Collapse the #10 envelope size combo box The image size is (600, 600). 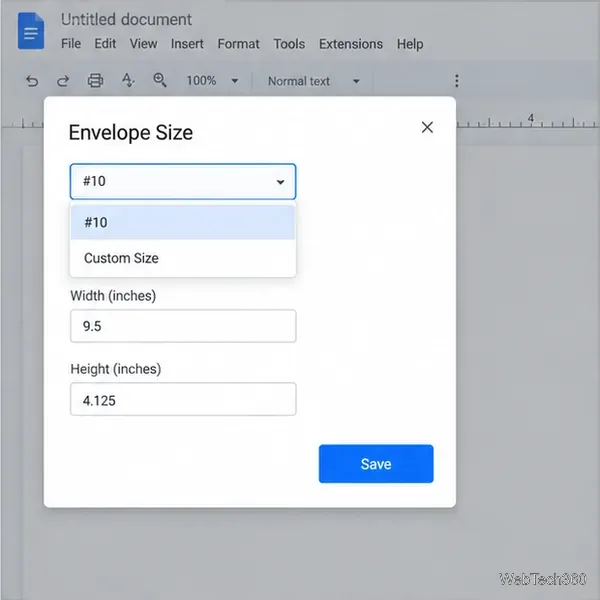coord(183,181)
